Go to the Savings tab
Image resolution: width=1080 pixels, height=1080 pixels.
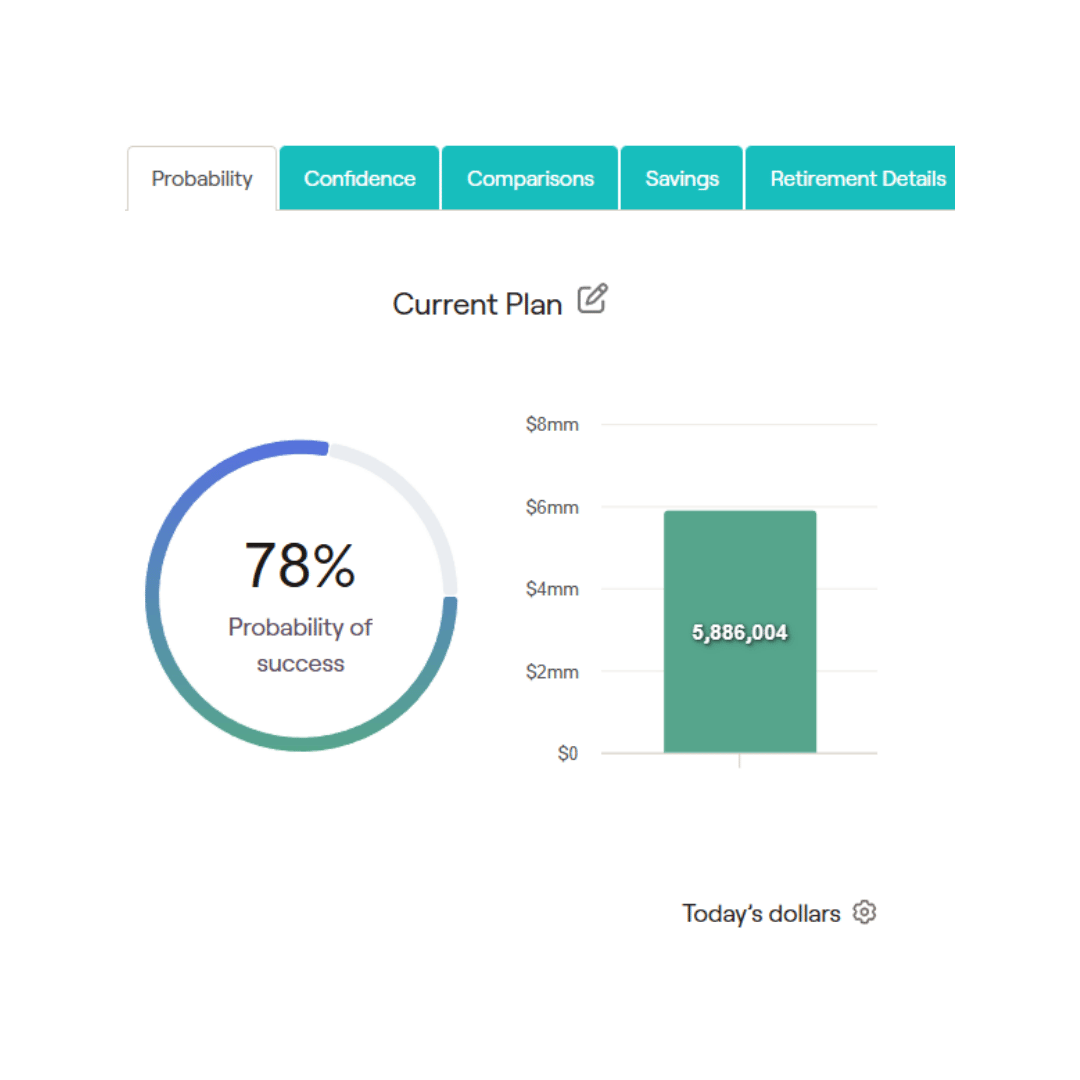coord(682,179)
